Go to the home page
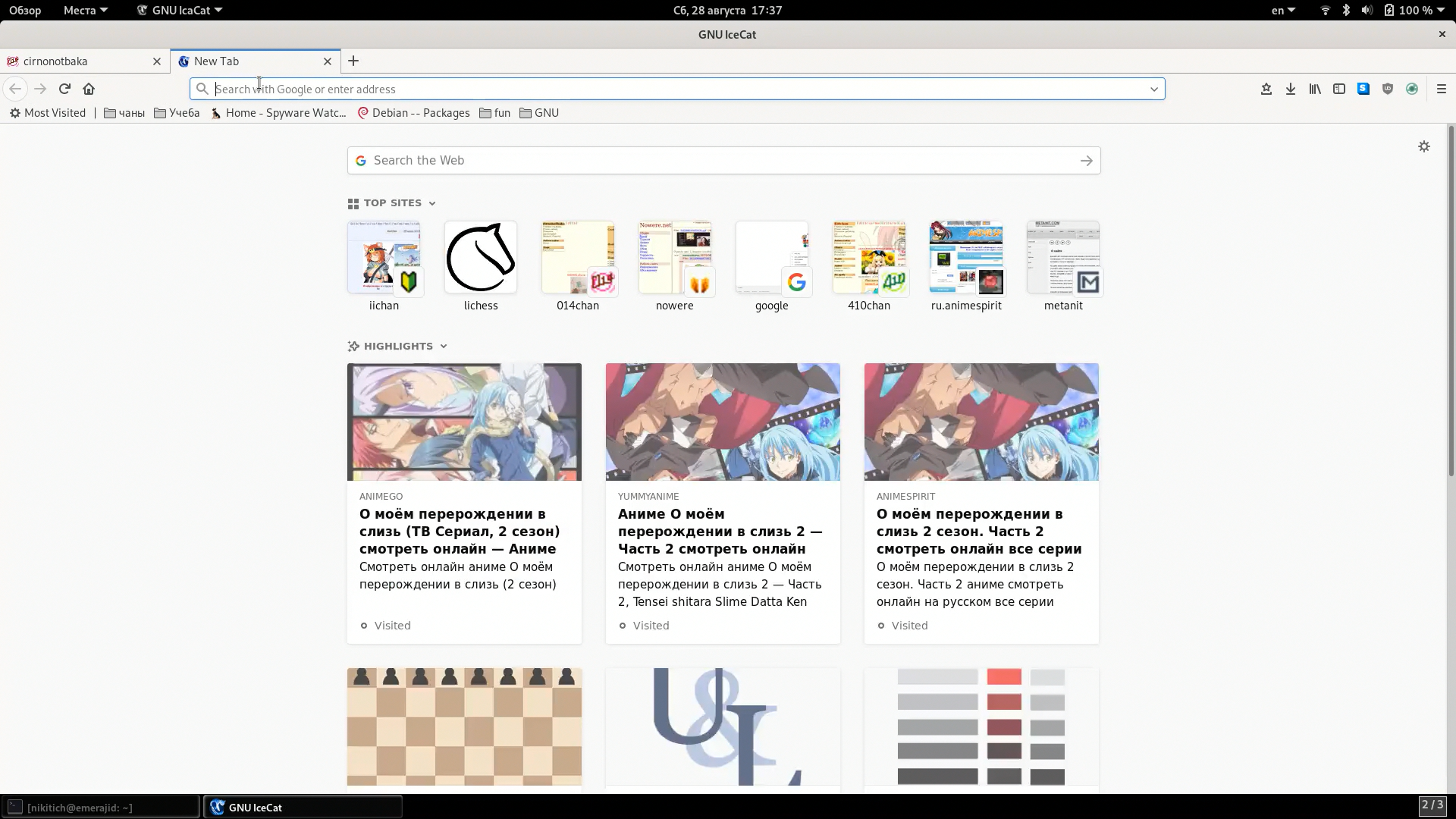This screenshot has height=819, width=1456. tap(89, 89)
